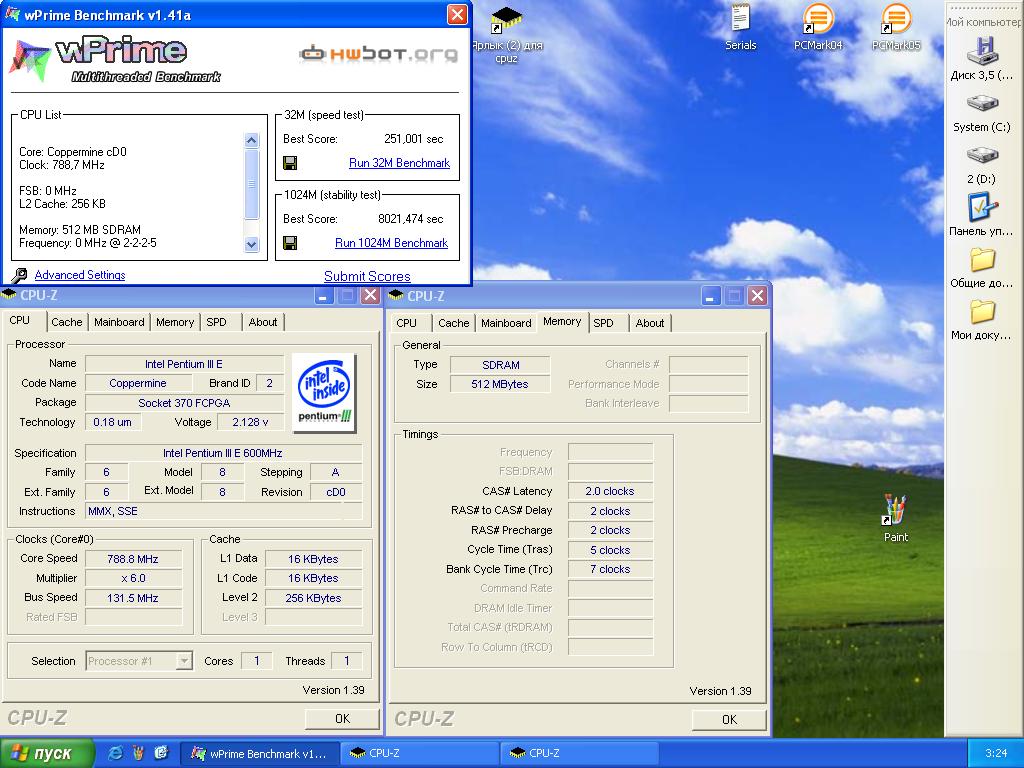Viewport: 1024px width, 768px height.
Task: Click CPU List scrollbar up arrow
Action: point(251,140)
